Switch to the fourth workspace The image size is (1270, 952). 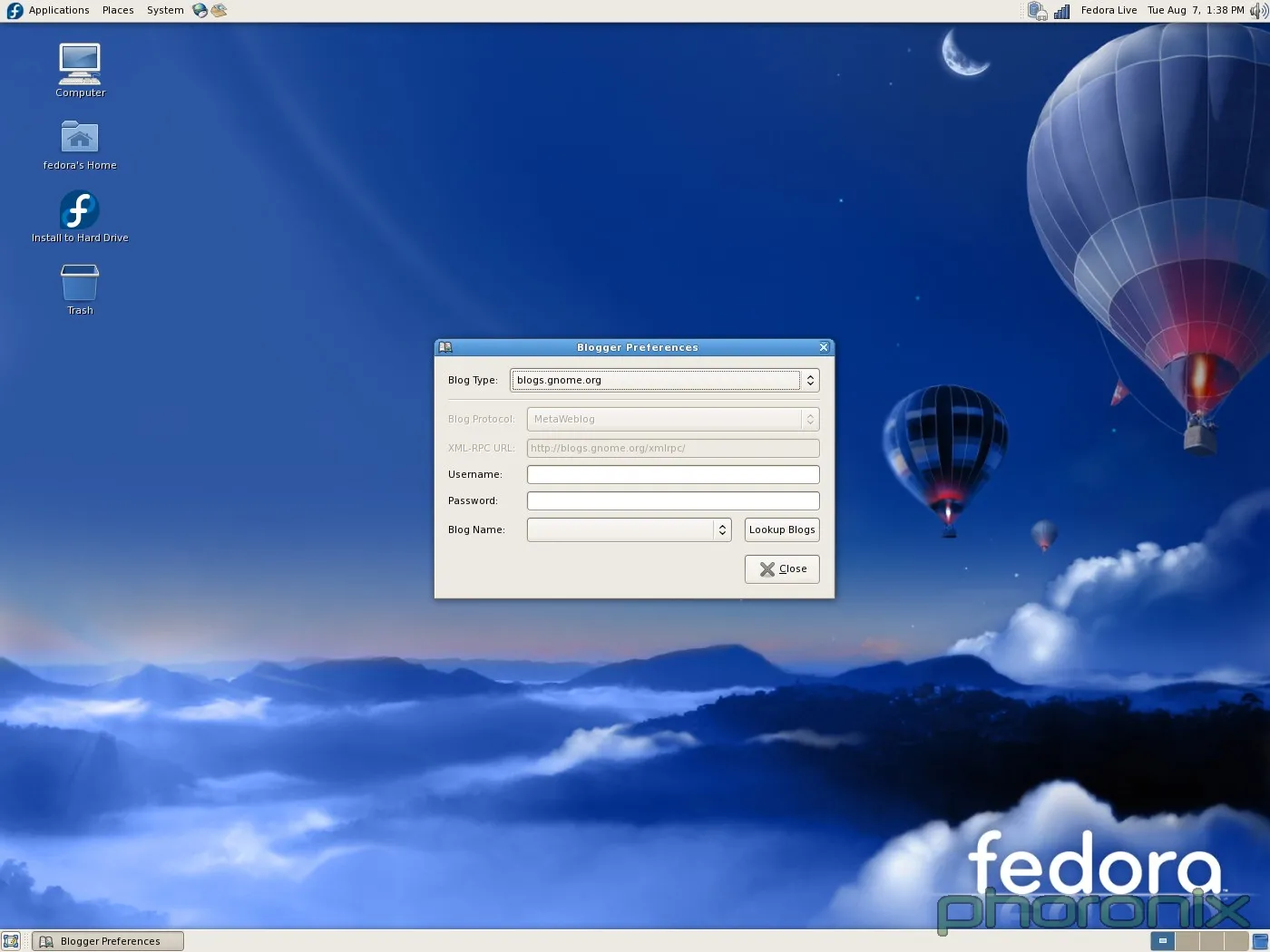(x=1236, y=941)
